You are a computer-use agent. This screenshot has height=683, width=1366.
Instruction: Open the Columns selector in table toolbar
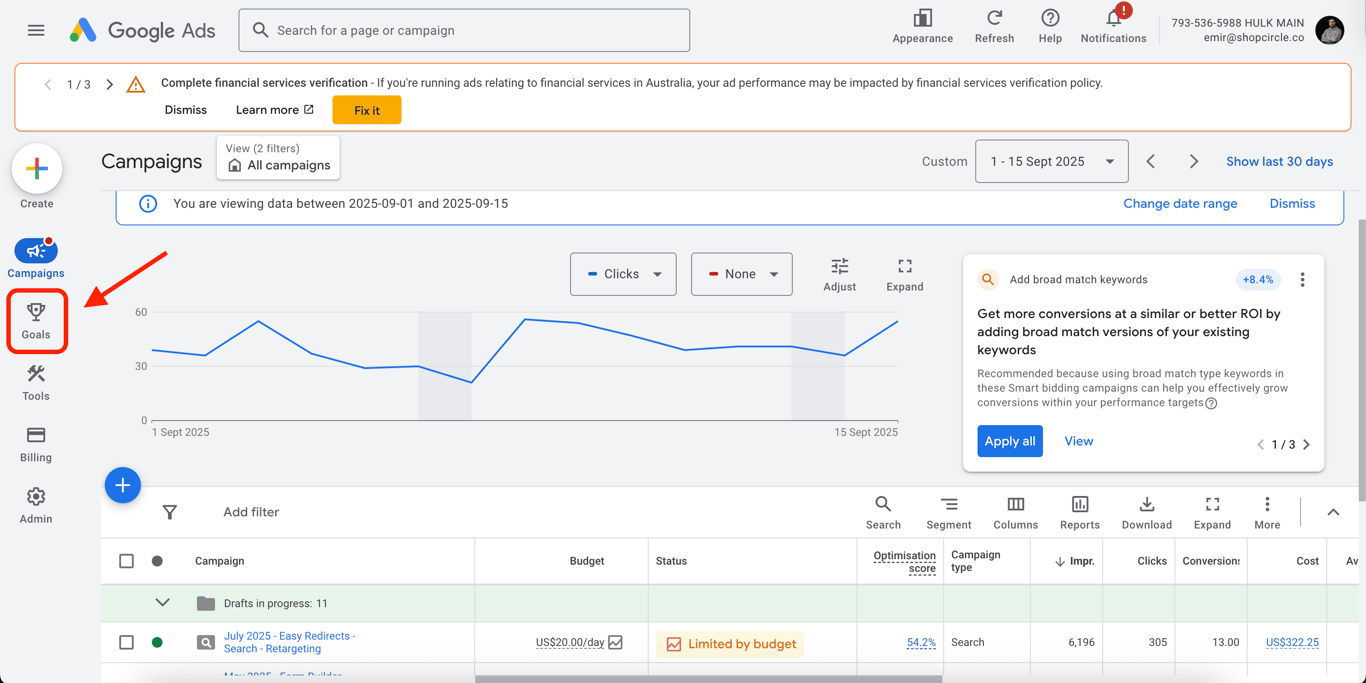click(x=1015, y=512)
